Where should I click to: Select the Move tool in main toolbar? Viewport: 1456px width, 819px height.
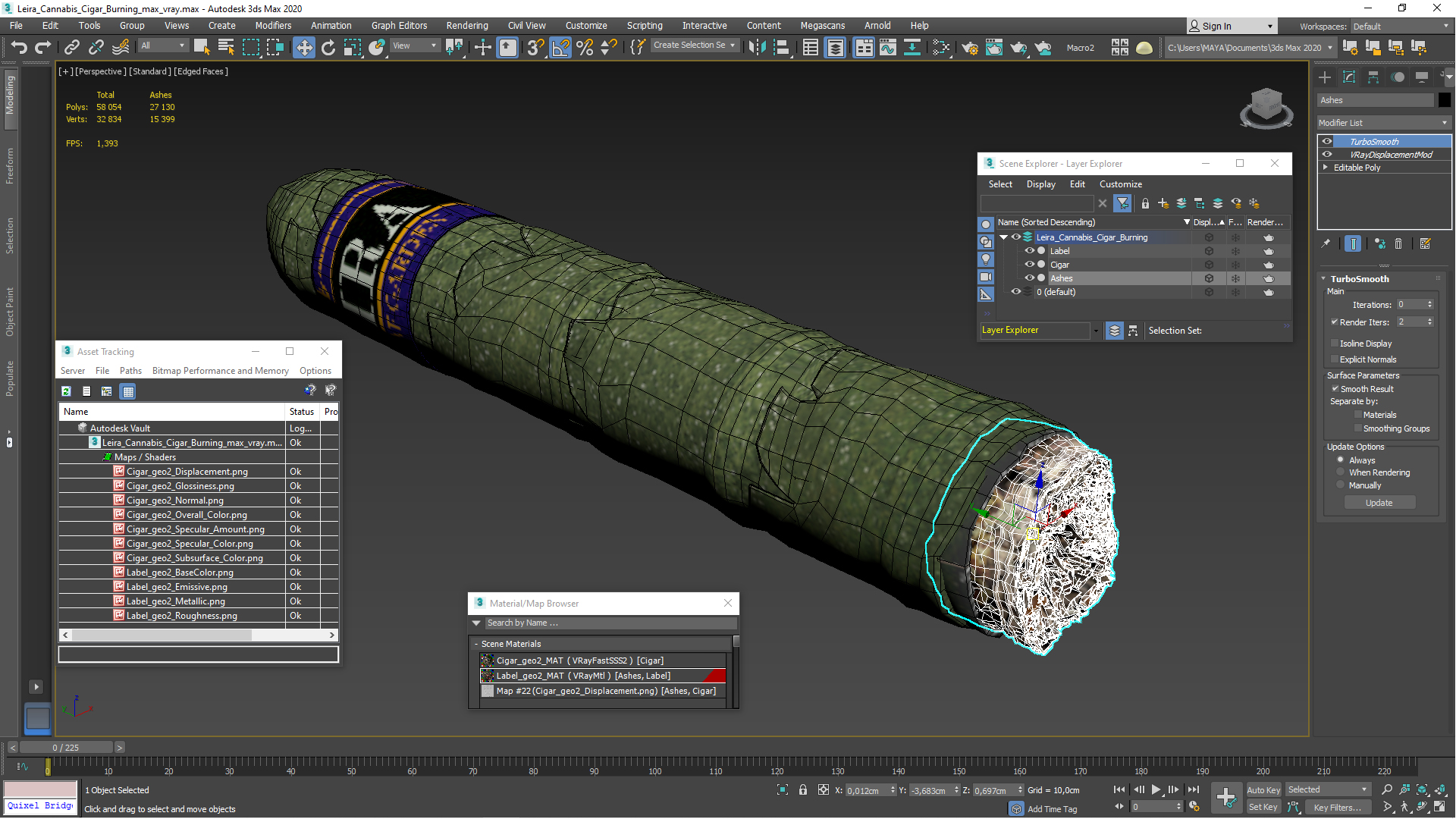pyautogui.click(x=303, y=48)
